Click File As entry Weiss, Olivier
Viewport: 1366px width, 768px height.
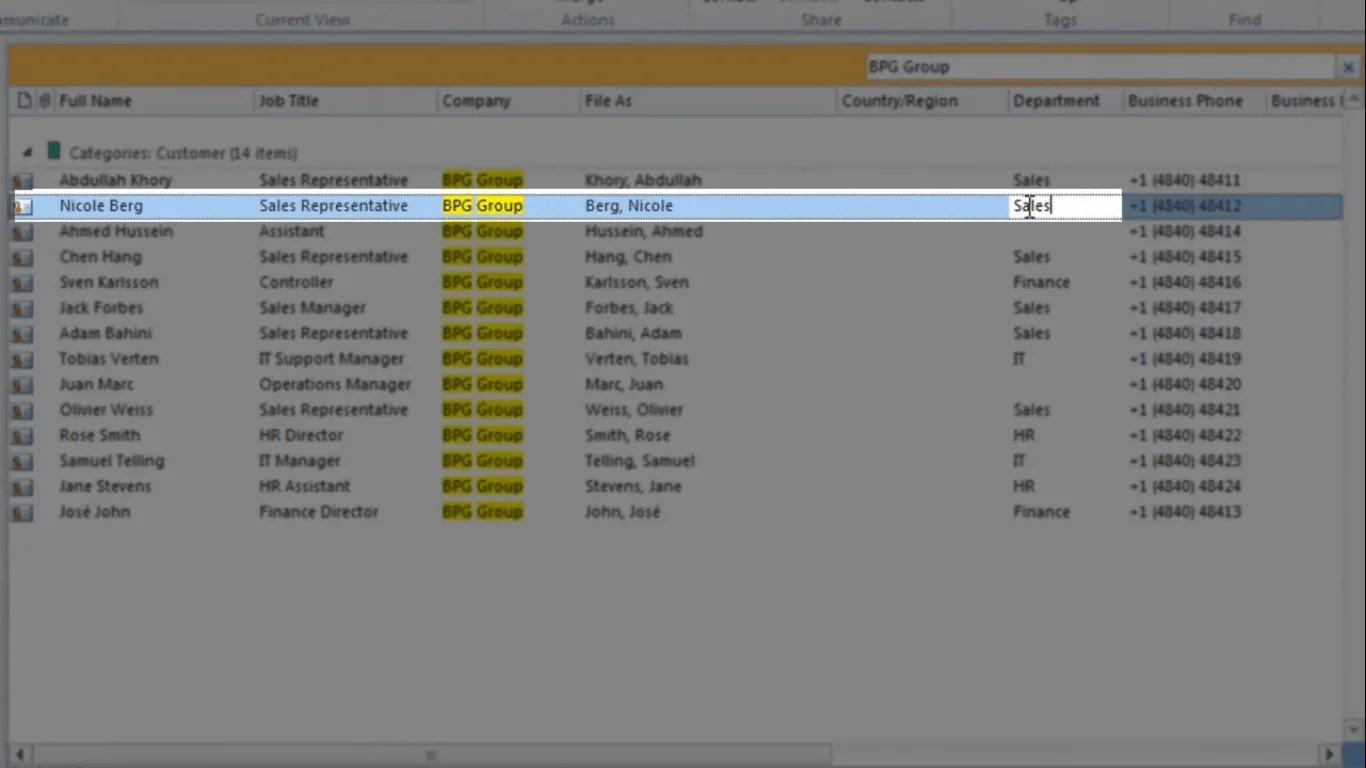[634, 410]
